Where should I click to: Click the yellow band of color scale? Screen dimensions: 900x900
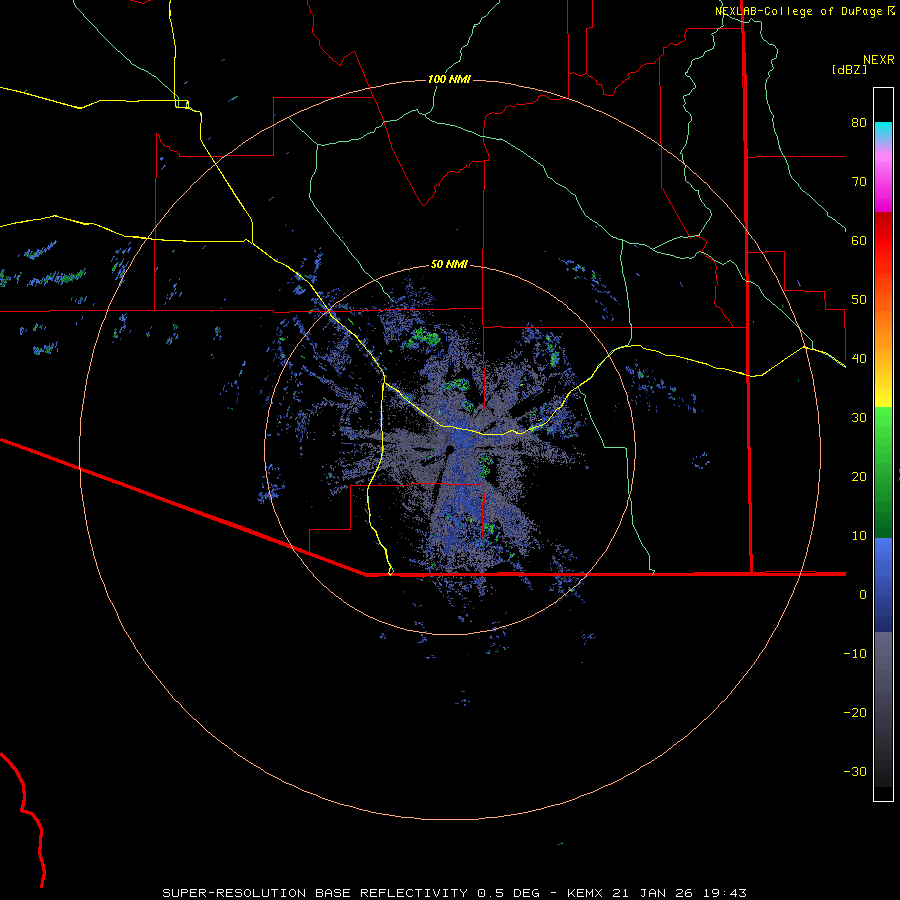[883, 390]
